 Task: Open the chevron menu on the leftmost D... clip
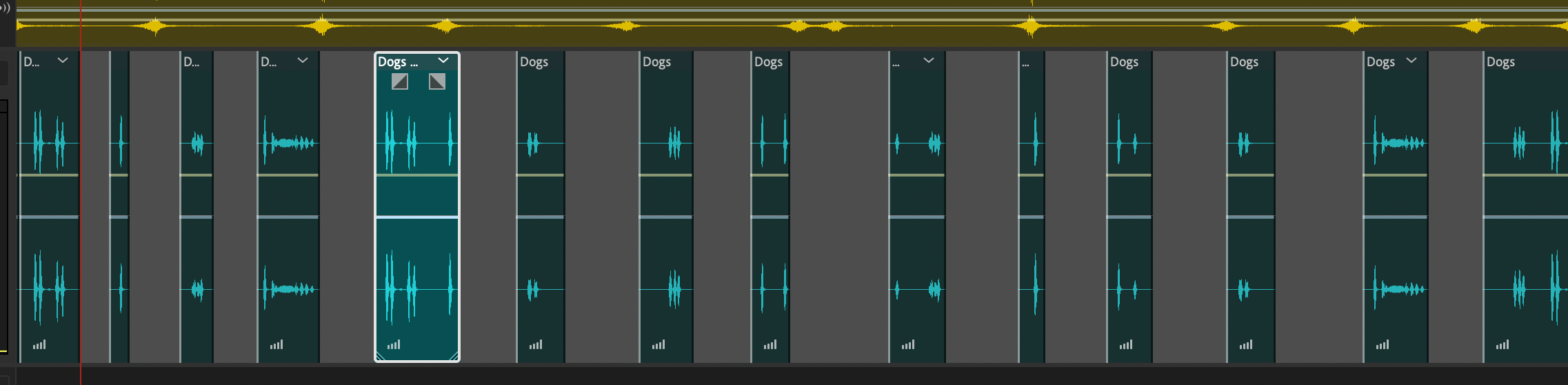tap(63, 61)
